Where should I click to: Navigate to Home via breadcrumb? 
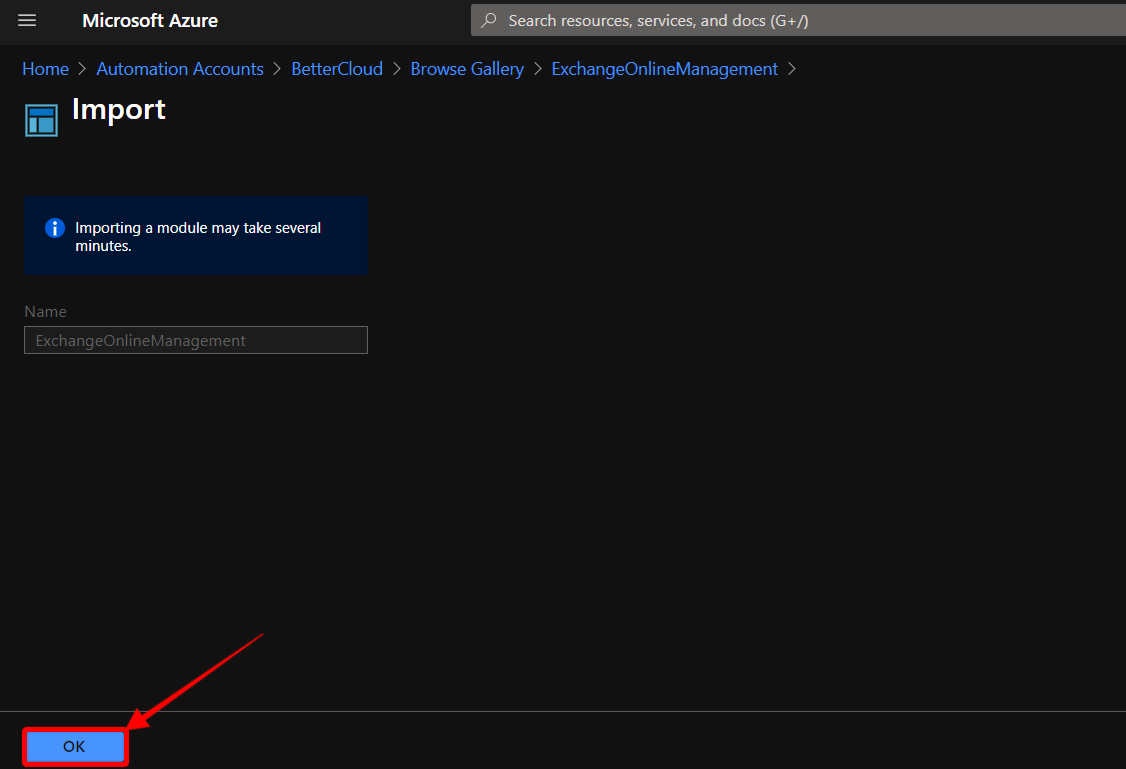[x=45, y=68]
